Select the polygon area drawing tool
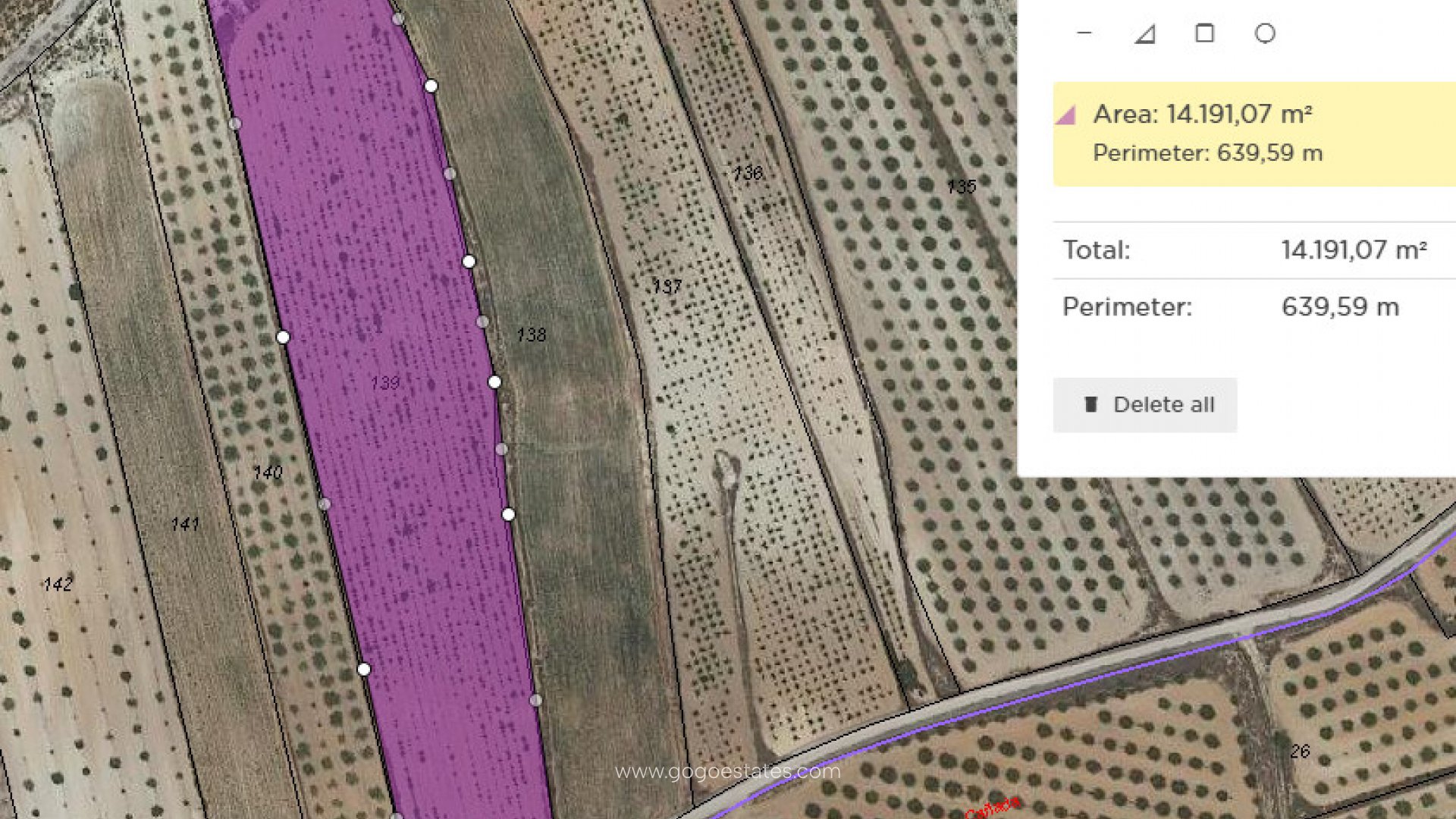Viewport: 1456px width, 819px height. pyautogui.click(x=1144, y=33)
